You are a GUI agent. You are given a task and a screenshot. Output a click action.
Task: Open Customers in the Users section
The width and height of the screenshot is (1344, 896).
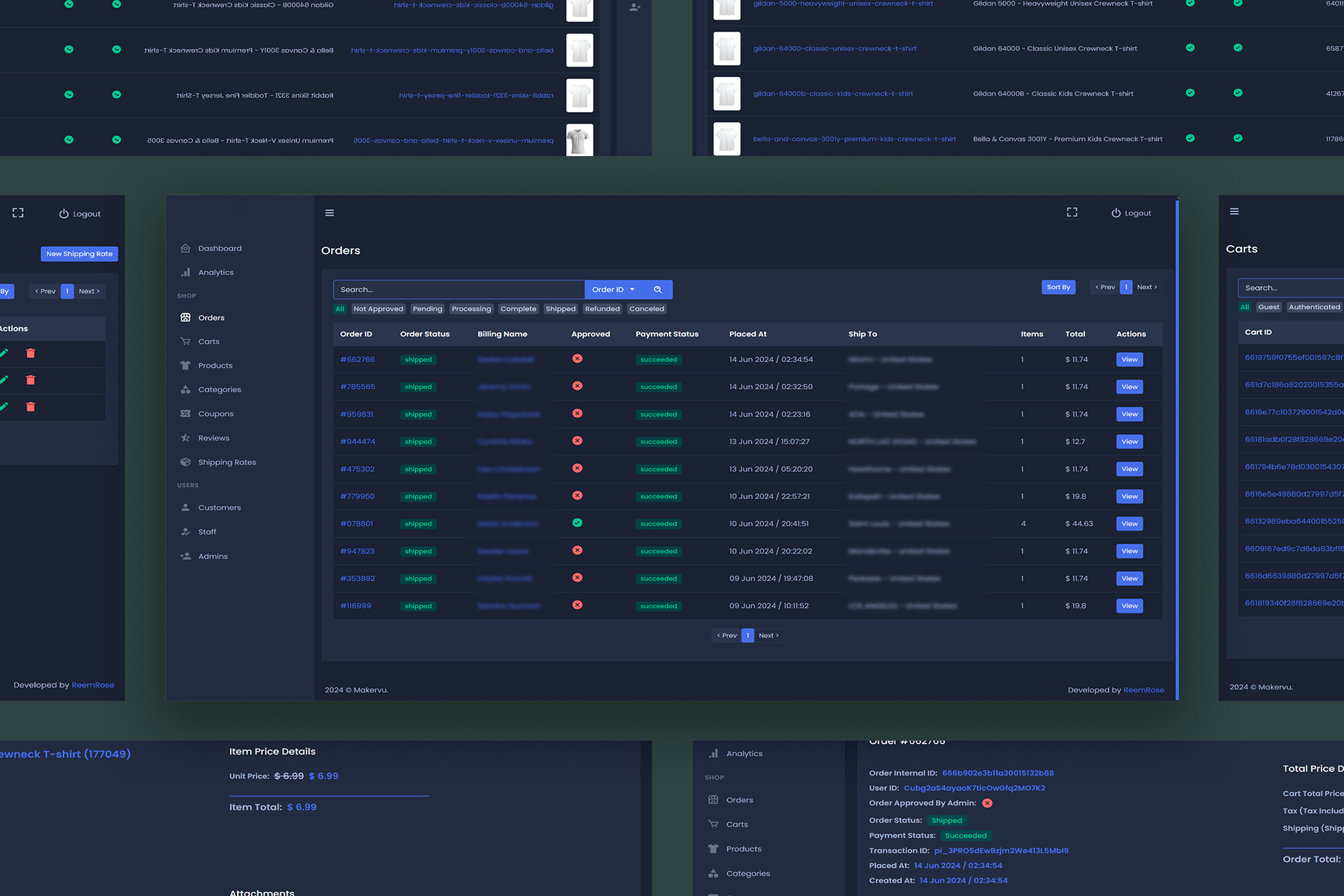point(219,507)
